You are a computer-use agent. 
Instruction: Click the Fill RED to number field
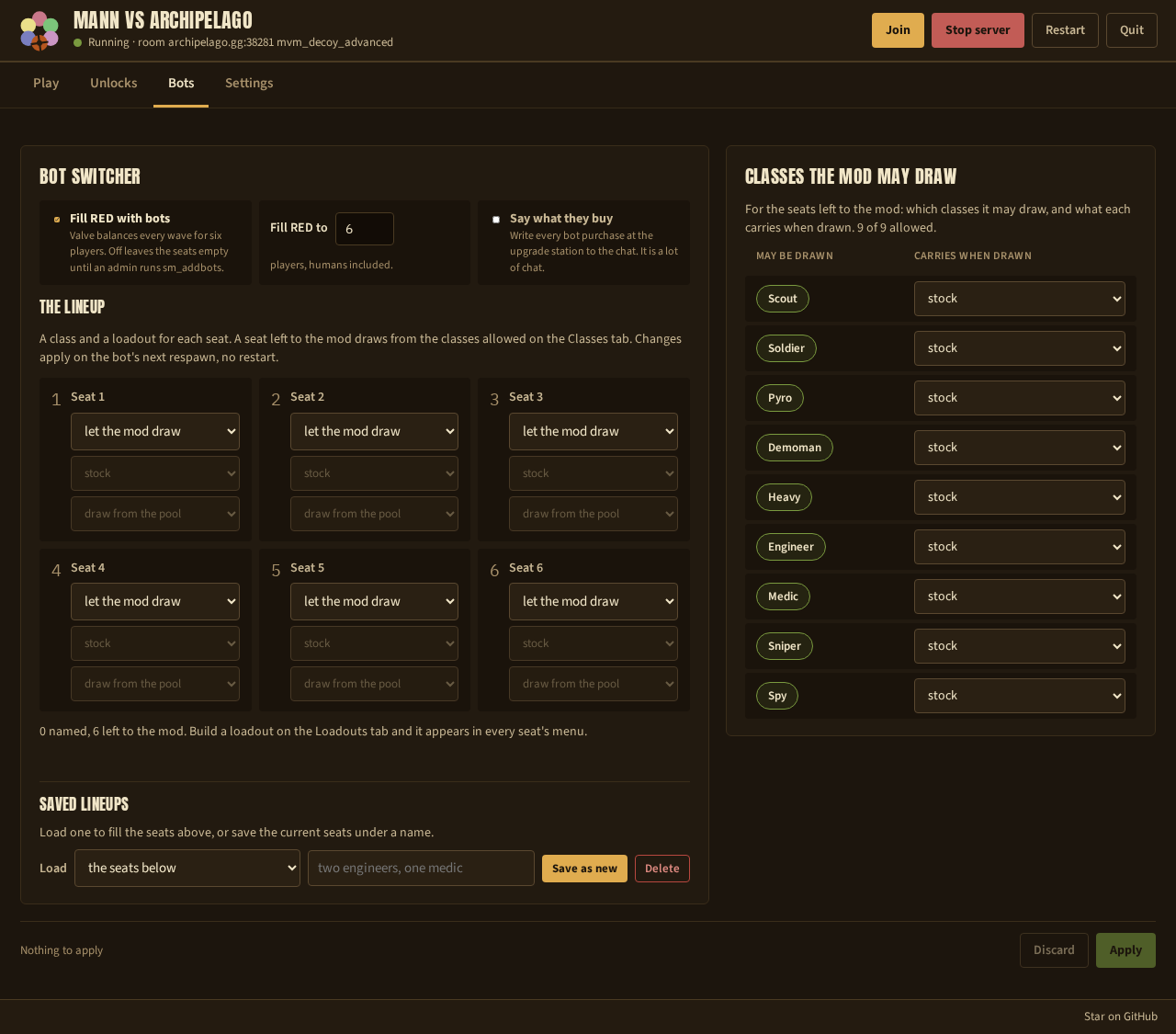365,229
